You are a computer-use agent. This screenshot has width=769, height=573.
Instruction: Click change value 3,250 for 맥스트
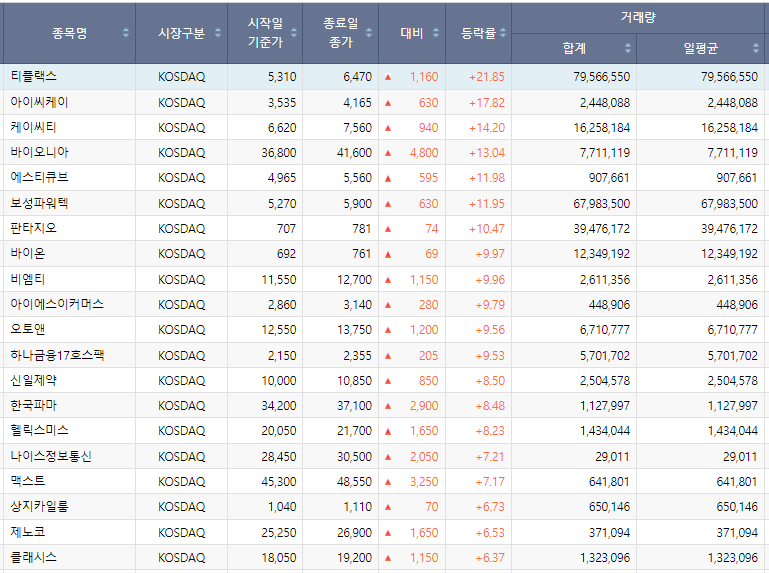pyautogui.click(x=424, y=482)
